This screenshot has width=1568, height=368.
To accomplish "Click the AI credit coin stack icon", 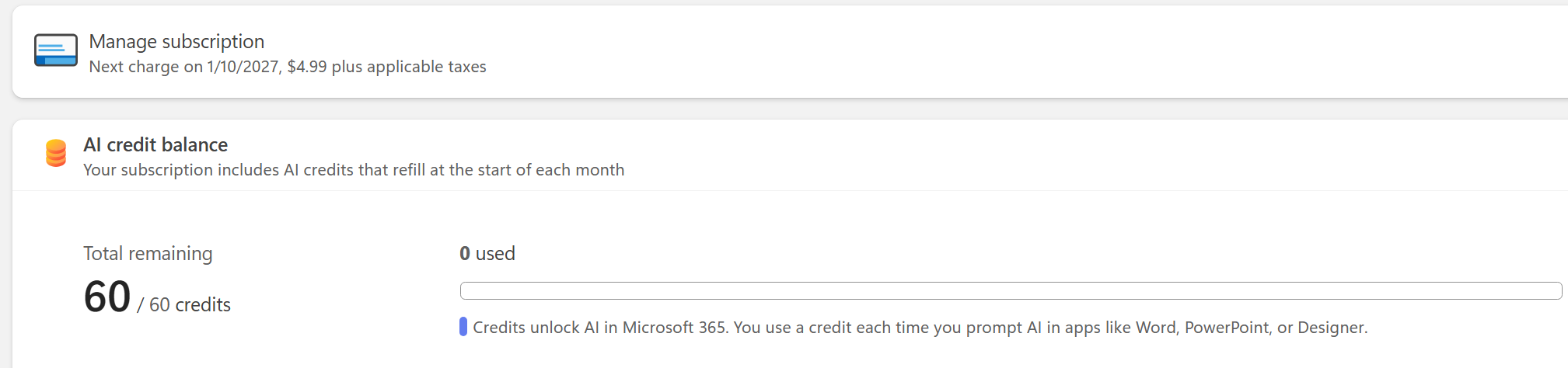I will [x=56, y=153].
